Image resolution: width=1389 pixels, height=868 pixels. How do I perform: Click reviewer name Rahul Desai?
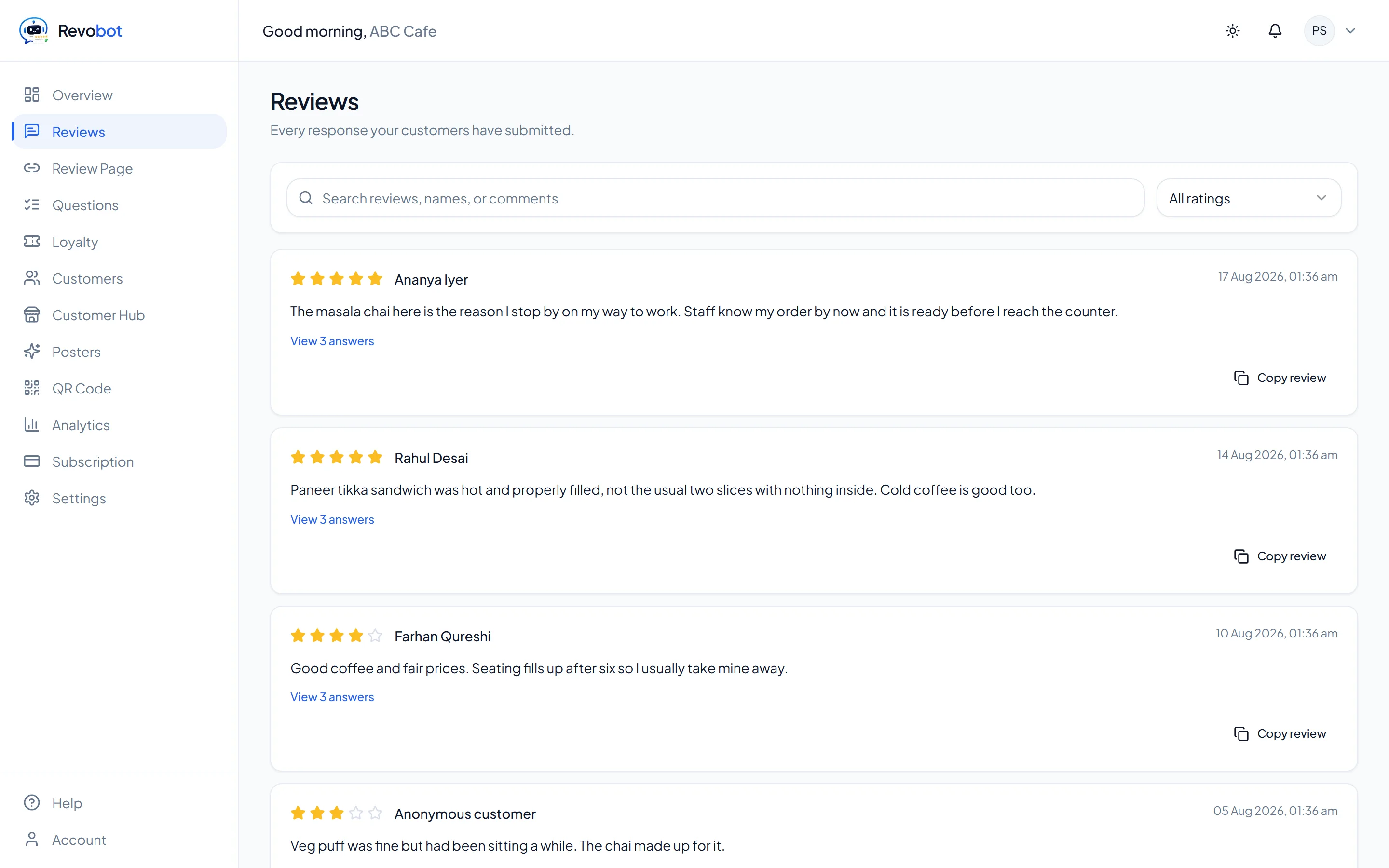[431, 458]
